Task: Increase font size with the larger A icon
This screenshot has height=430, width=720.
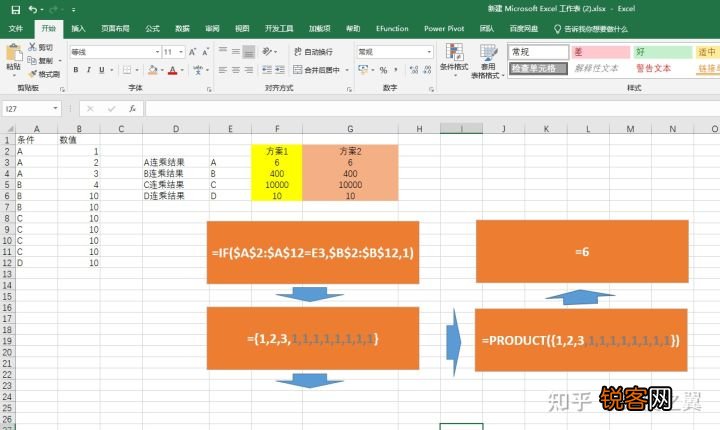Action: pyautogui.click(x=192, y=52)
